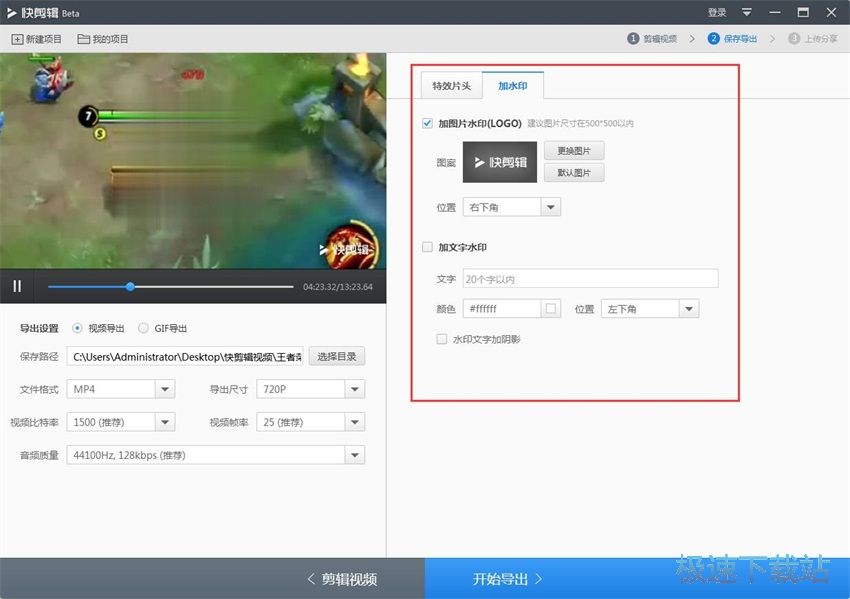This screenshot has height=599, width=850.
Task: Open 视频比特率 1500 dropdown
Action: (121, 422)
